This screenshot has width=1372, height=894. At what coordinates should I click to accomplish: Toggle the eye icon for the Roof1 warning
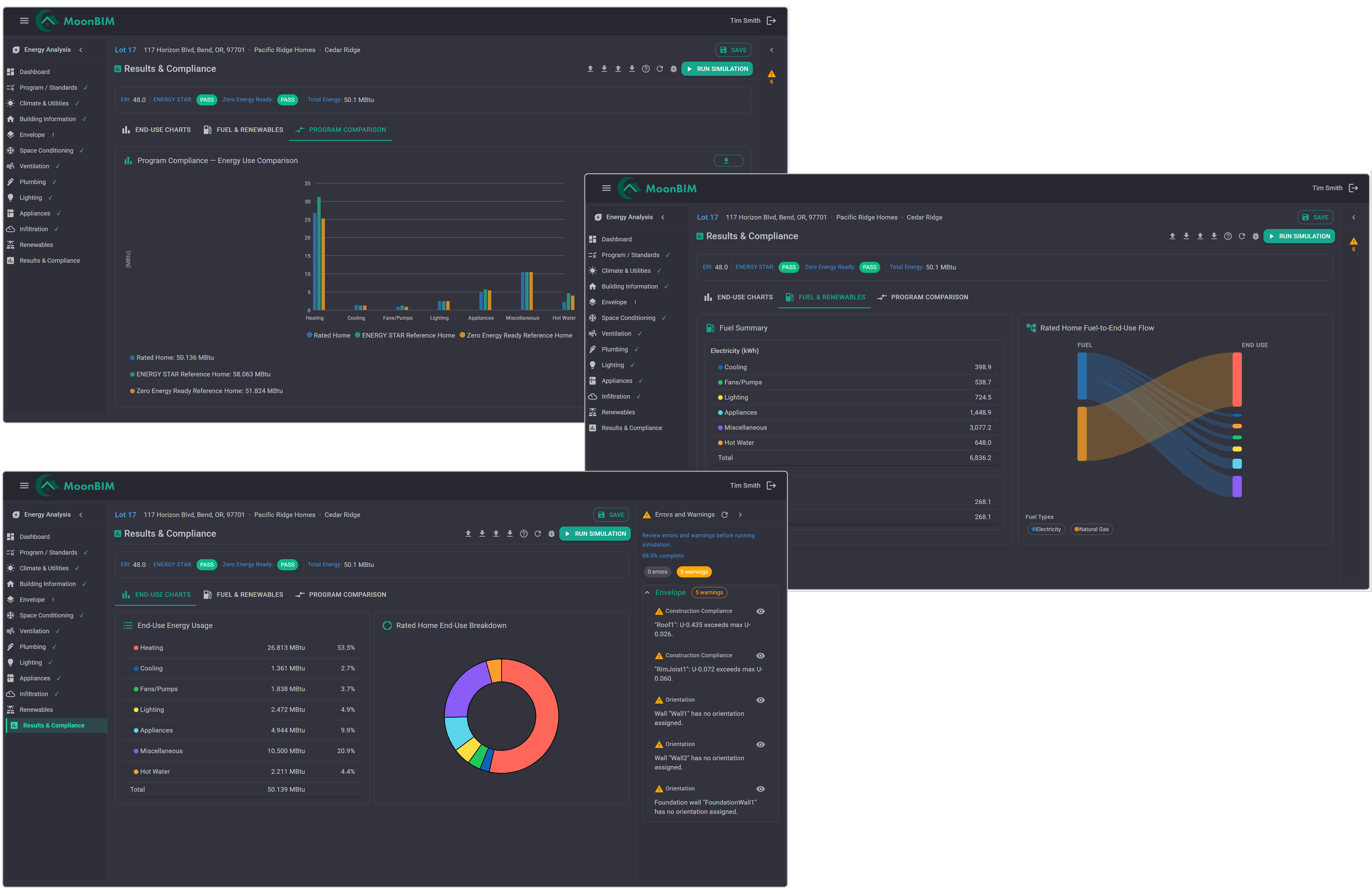tap(760, 611)
